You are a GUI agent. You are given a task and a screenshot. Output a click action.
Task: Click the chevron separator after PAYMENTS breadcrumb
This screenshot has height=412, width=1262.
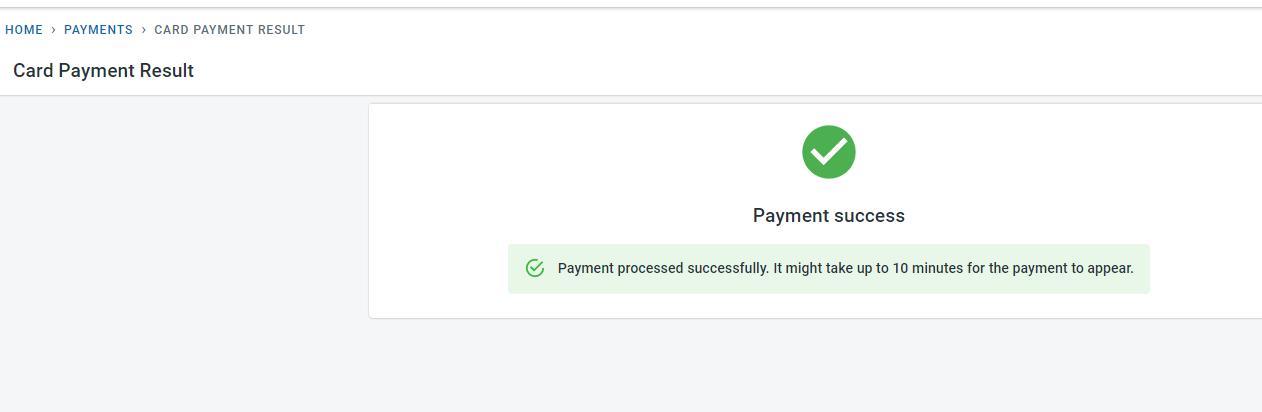coord(143,30)
